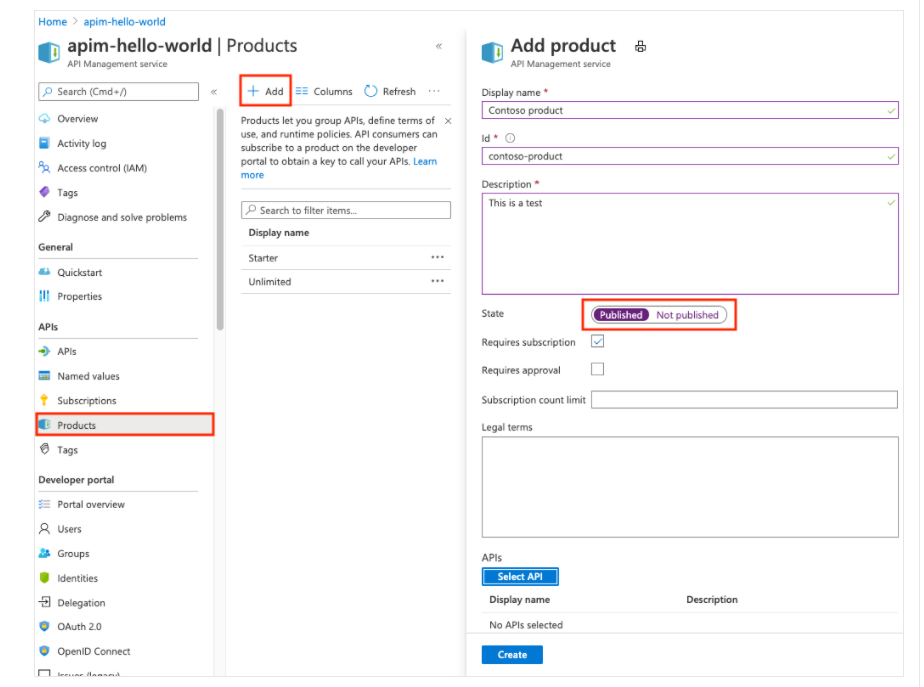Click the Access control (IAM) icon
This screenshot has height=687, width=924.
coord(44,168)
